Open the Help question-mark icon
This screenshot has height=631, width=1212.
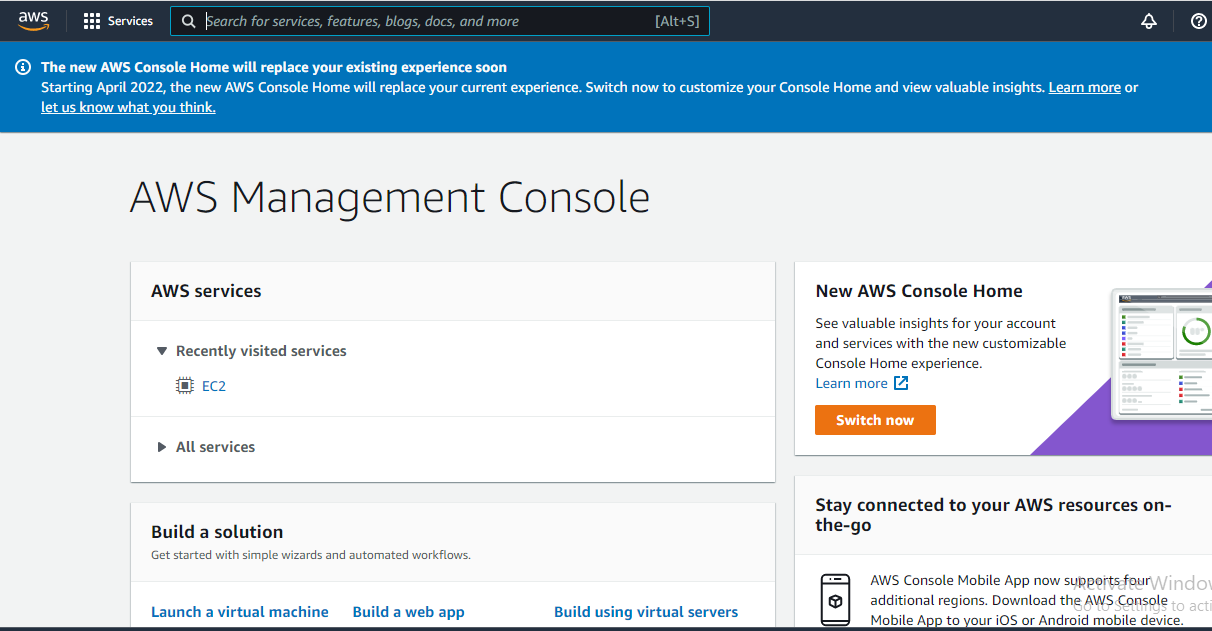pos(1198,20)
